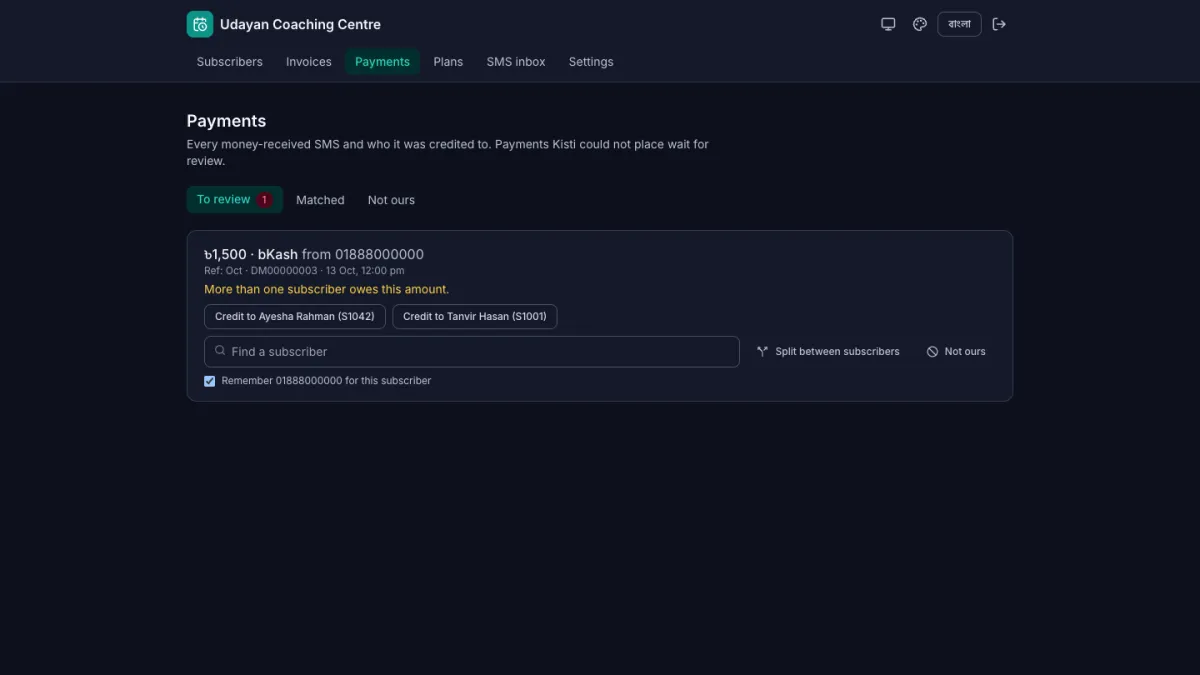Credit payment to Tanvir Hasan (S1001)
Image resolution: width=1200 pixels, height=675 pixels.
coord(475,316)
